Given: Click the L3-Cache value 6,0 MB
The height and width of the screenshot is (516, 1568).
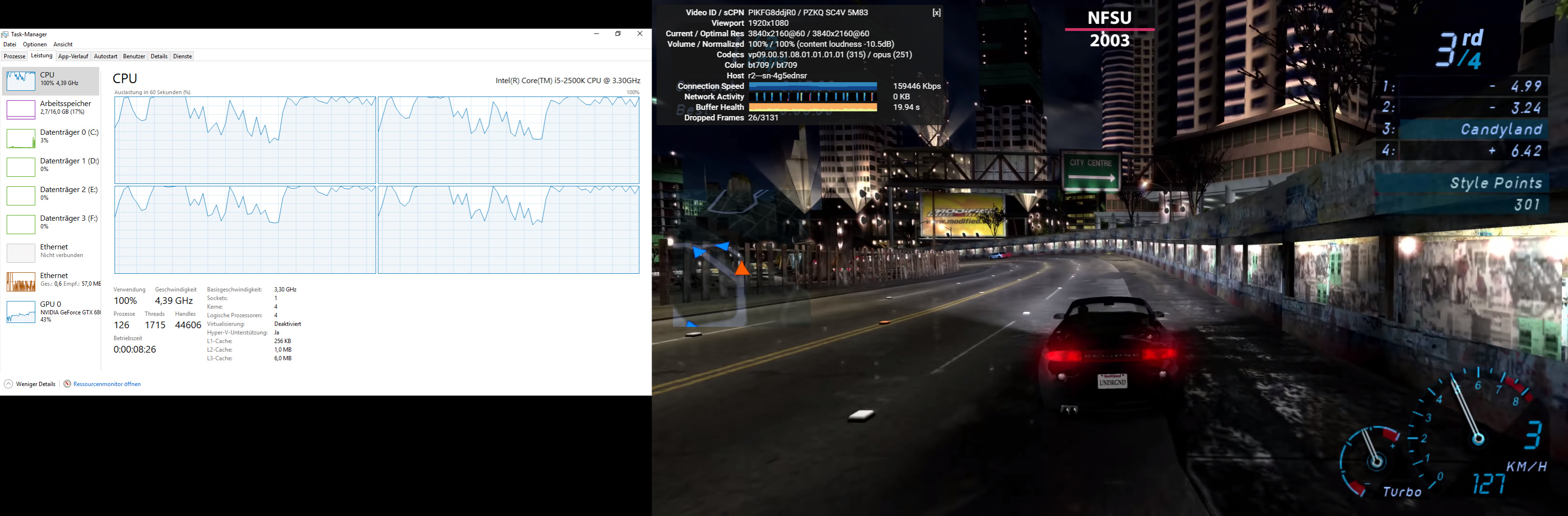Looking at the screenshot, I should pyautogui.click(x=283, y=358).
